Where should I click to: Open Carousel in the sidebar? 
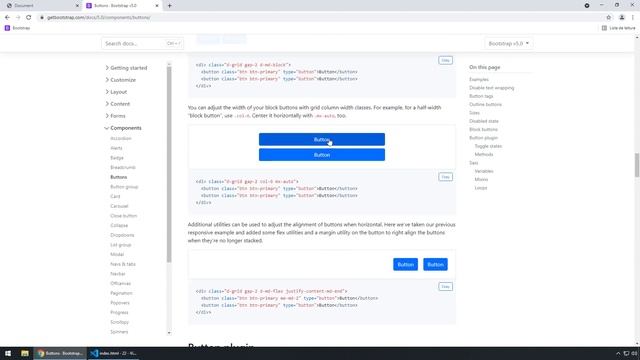119,206
